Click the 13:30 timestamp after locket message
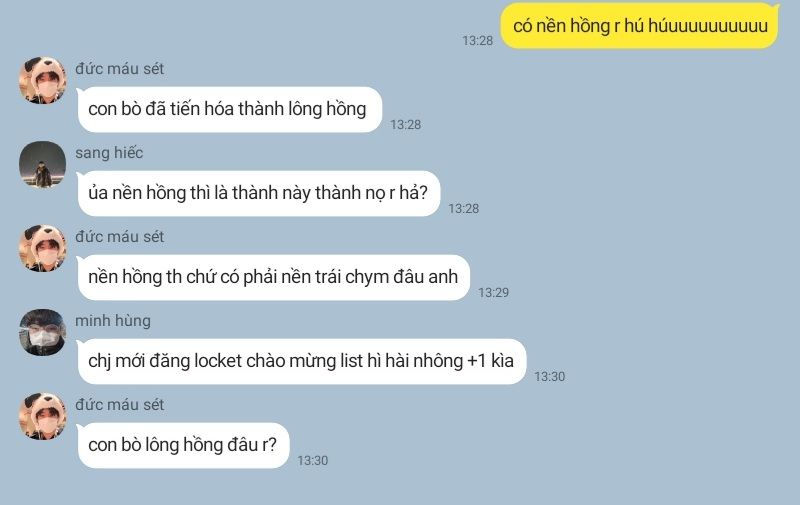This screenshot has width=800, height=505. pyautogui.click(x=549, y=377)
